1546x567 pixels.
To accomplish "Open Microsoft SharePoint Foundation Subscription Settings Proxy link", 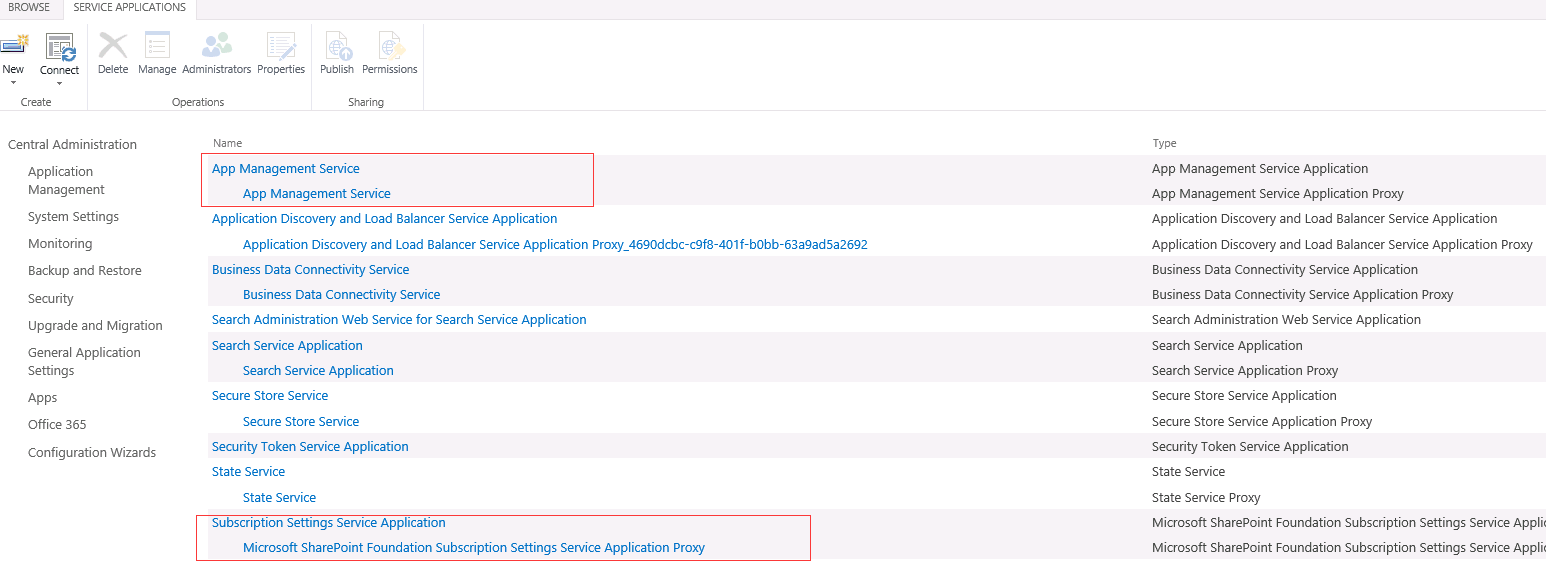I will (x=474, y=547).
